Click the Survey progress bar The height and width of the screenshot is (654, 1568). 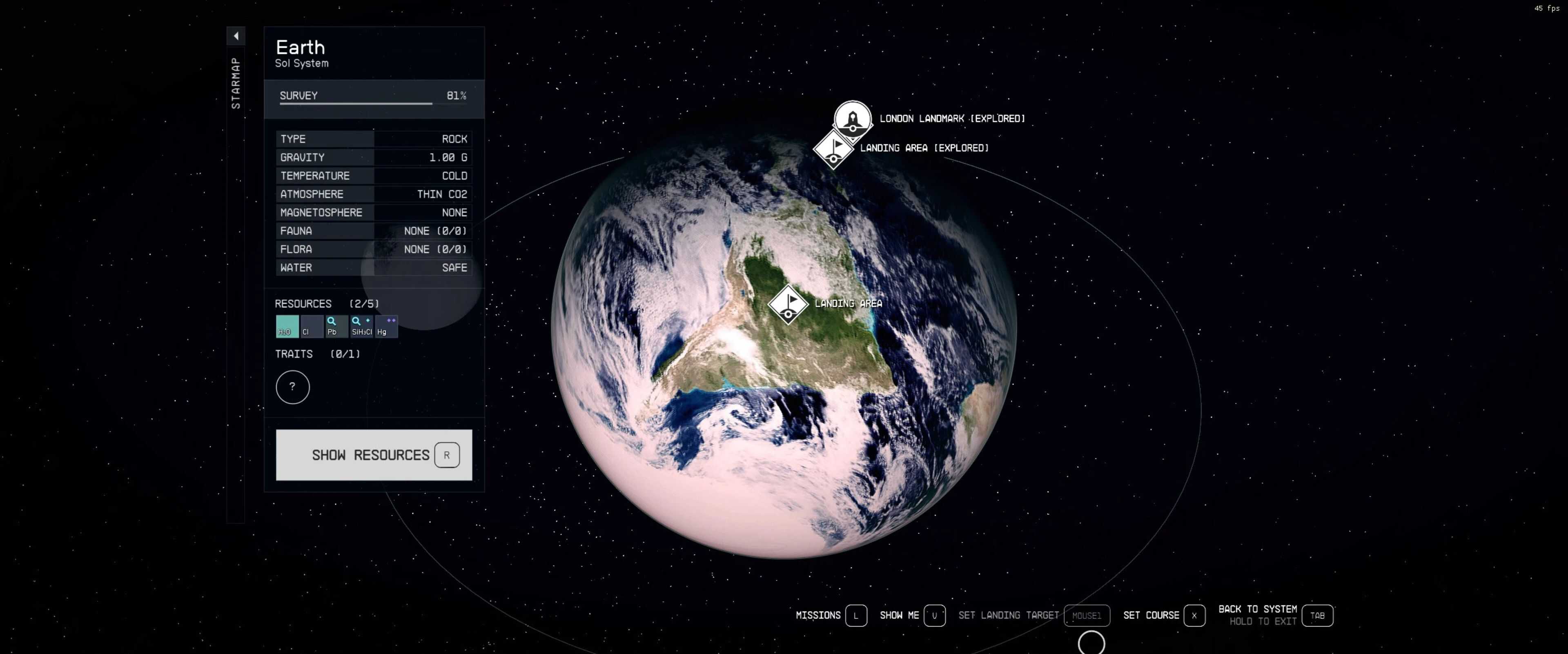coord(373,103)
